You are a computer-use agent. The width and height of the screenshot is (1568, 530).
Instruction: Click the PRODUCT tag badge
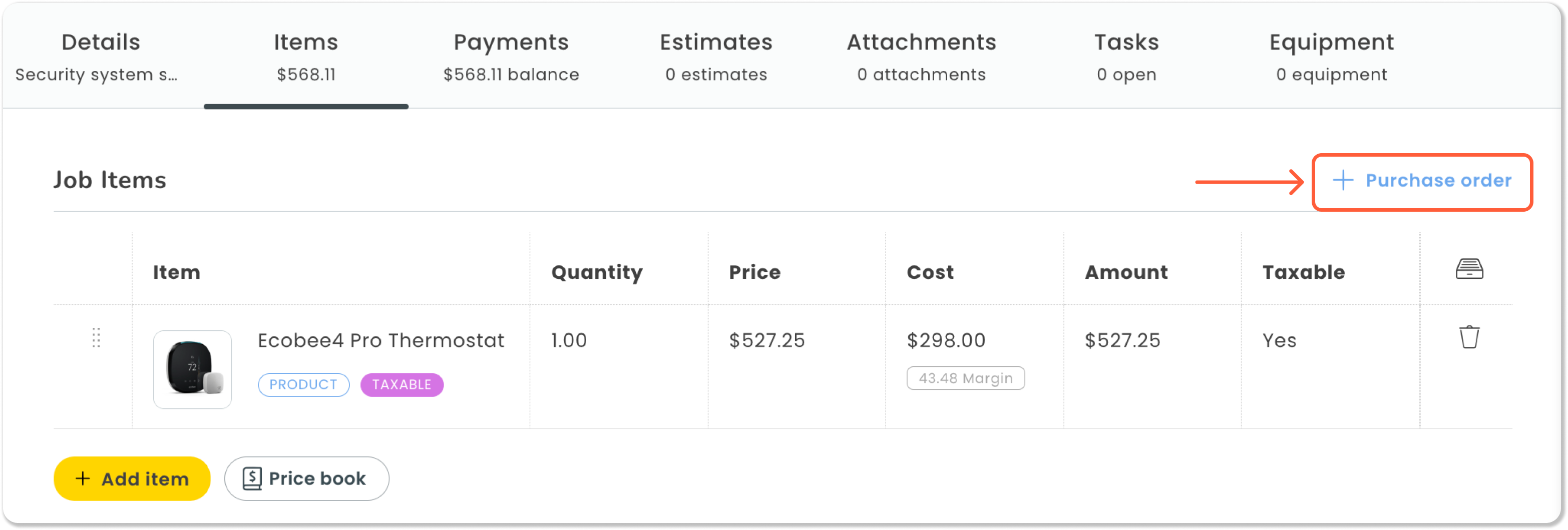point(303,384)
